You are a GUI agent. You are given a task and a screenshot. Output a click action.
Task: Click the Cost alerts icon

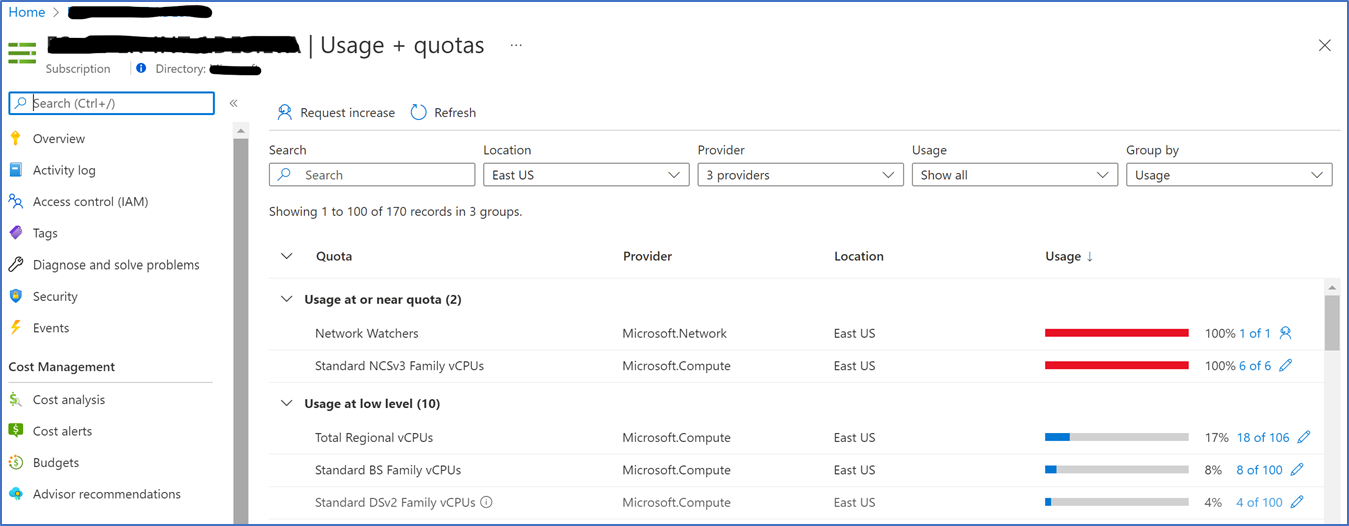coord(15,431)
